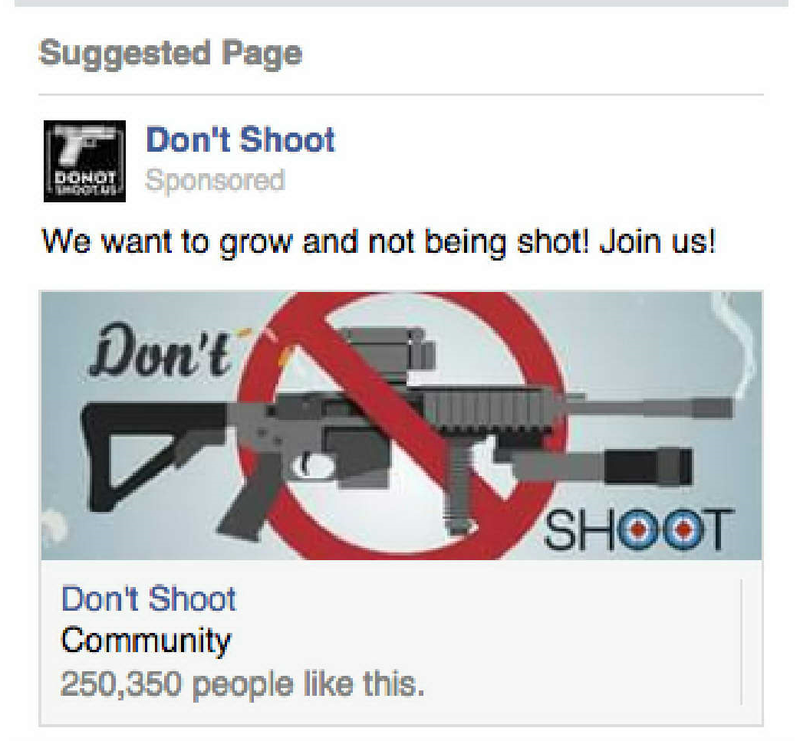Click the Suggested Page header
This screenshot has width=800, height=741.
[170, 54]
